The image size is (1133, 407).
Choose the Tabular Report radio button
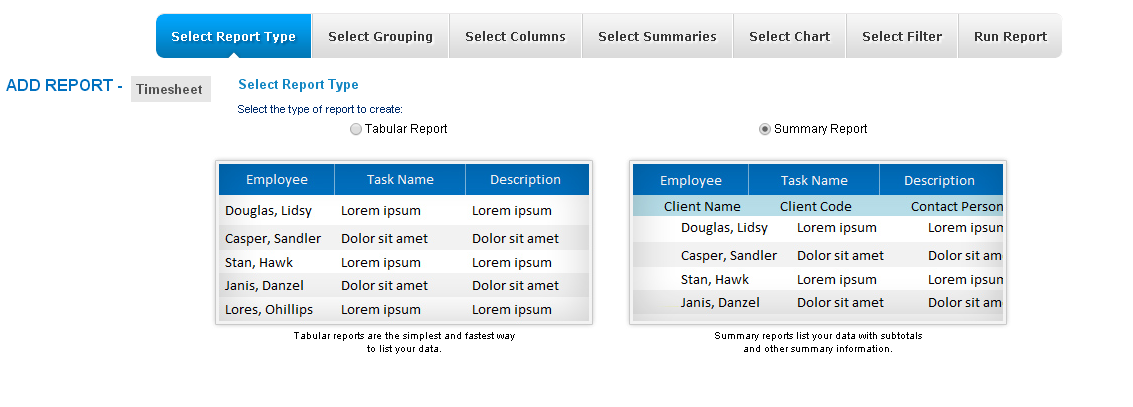[356, 129]
